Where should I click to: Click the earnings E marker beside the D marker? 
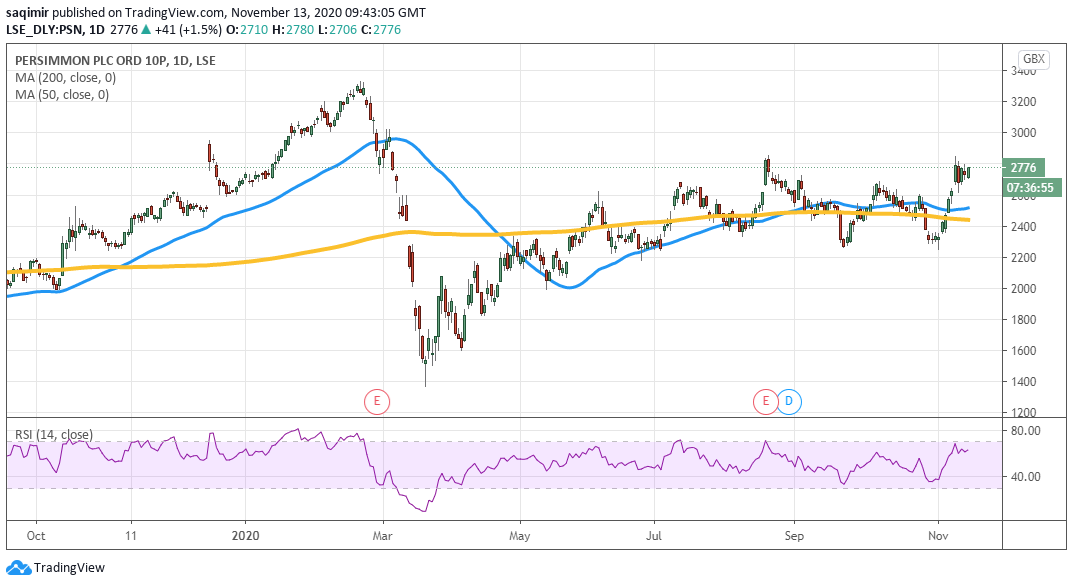pos(765,402)
